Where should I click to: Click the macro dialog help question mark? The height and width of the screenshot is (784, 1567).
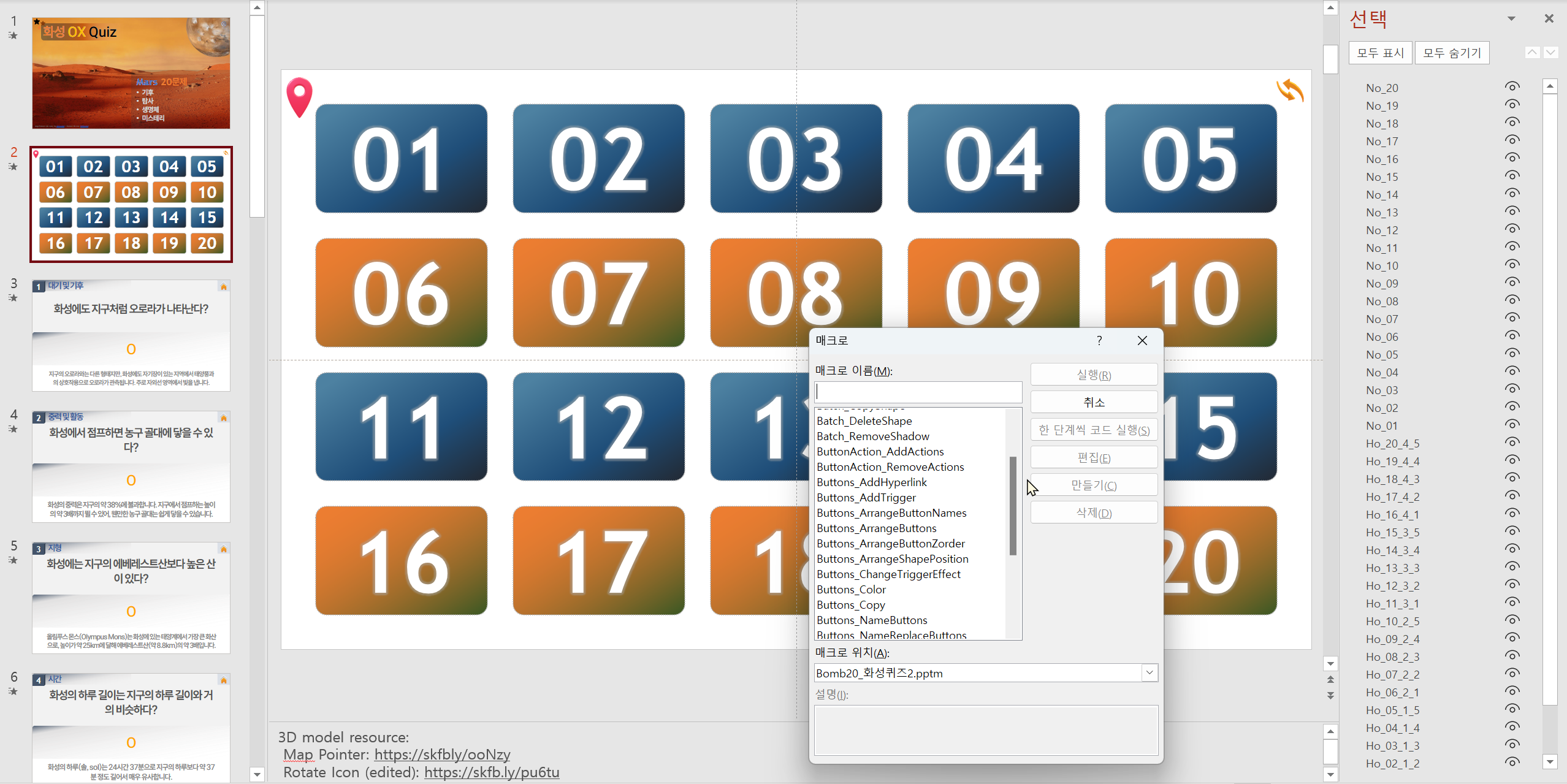tap(1099, 341)
